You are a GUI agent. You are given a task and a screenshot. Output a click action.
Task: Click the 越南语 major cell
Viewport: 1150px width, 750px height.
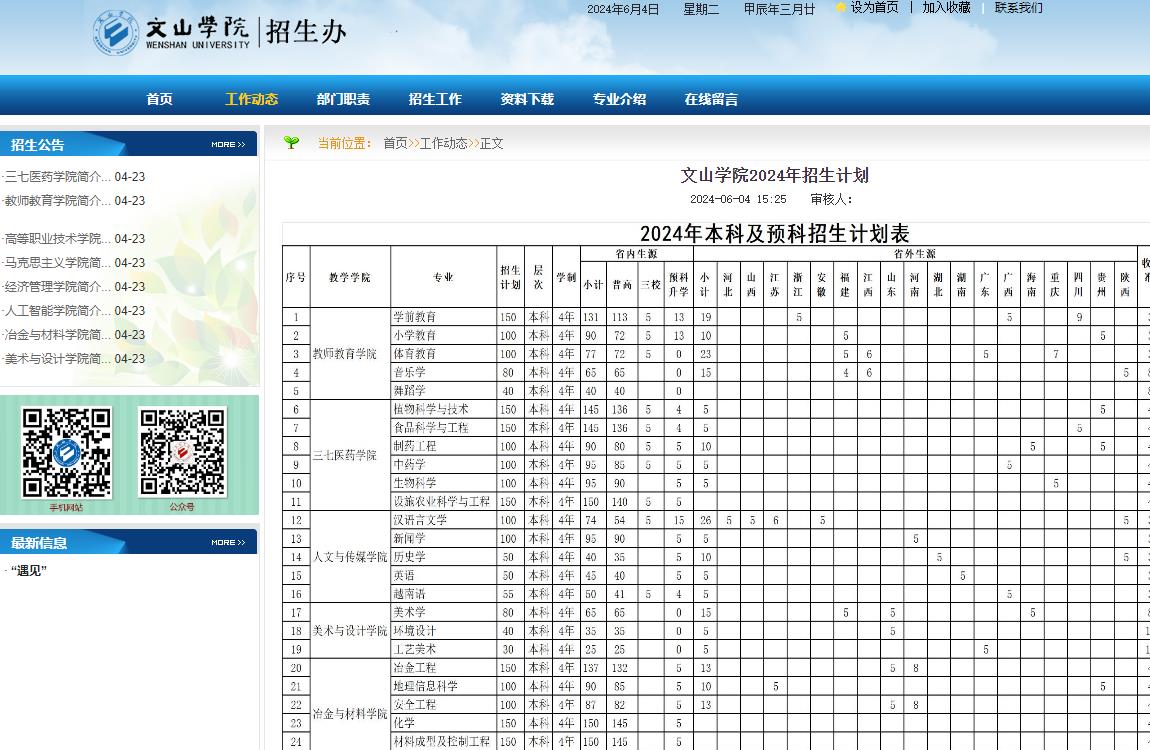tap(444, 594)
